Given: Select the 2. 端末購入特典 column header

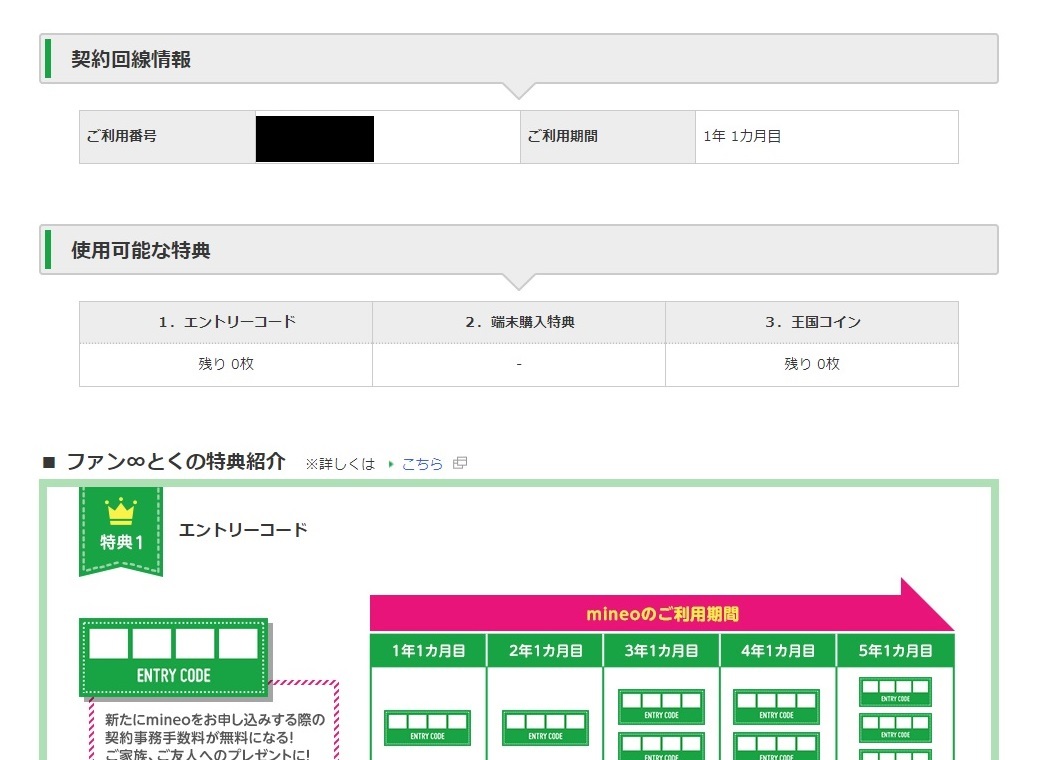Looking at the screenshot, I should (x=519, y=322).
